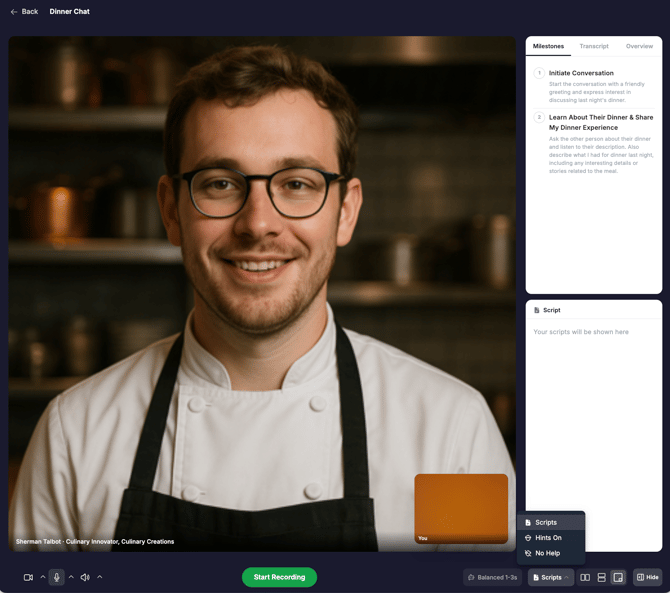
Task: Start Recording the session
Action: [x=279, y=577]
